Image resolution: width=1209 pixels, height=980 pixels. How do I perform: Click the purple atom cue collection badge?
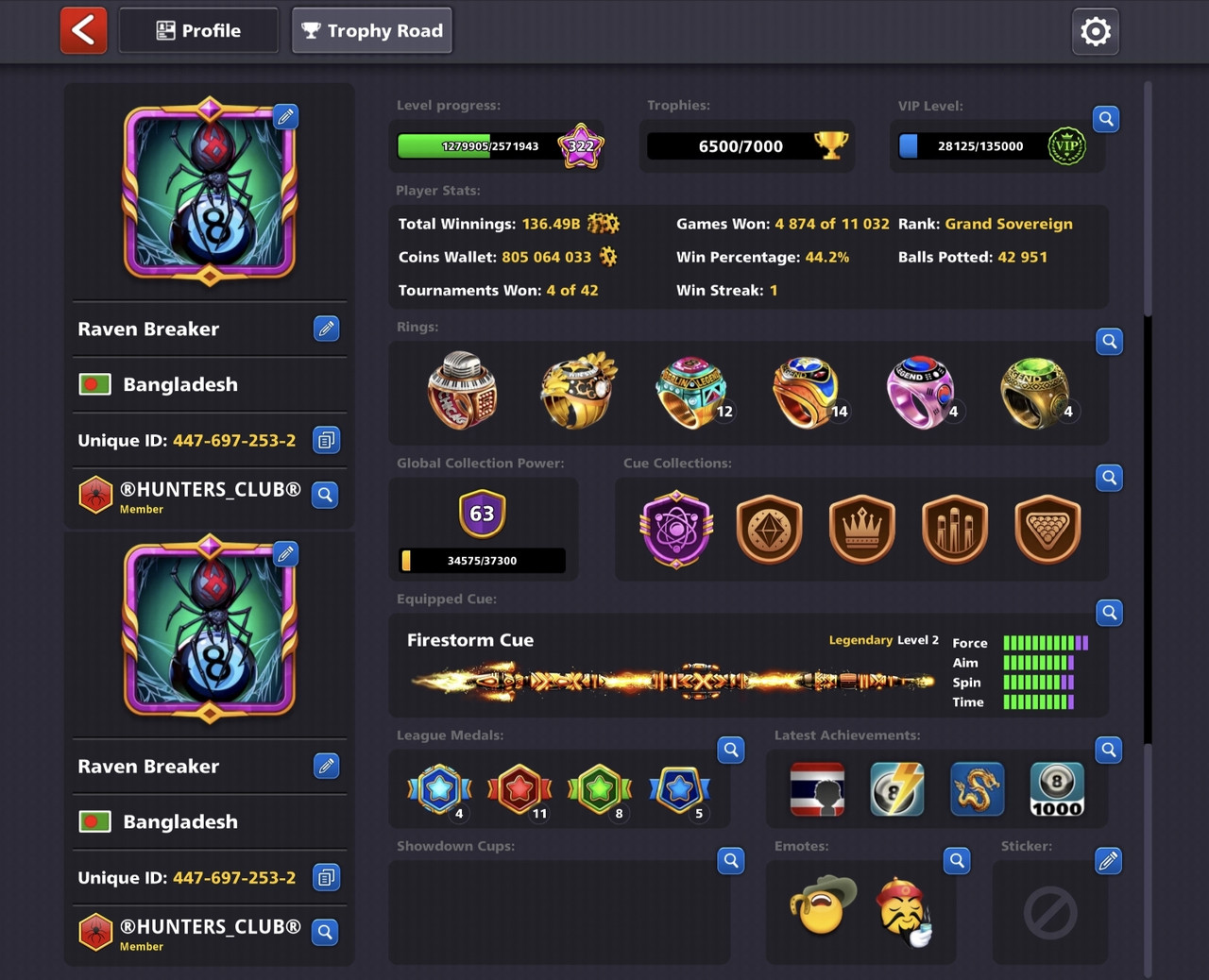pos(676,529)
